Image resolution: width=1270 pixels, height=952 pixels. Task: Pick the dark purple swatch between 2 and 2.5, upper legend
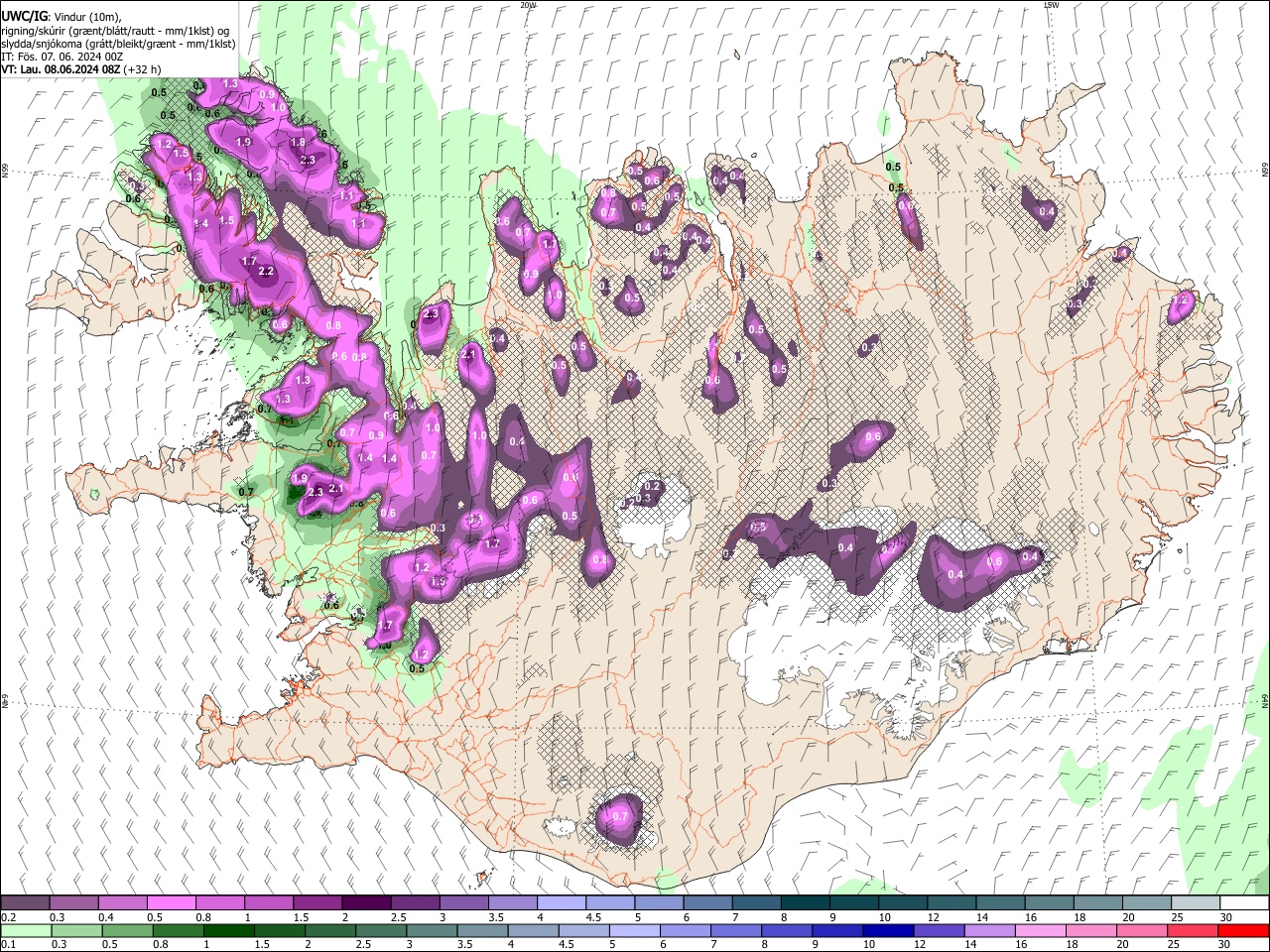point(365,902)
